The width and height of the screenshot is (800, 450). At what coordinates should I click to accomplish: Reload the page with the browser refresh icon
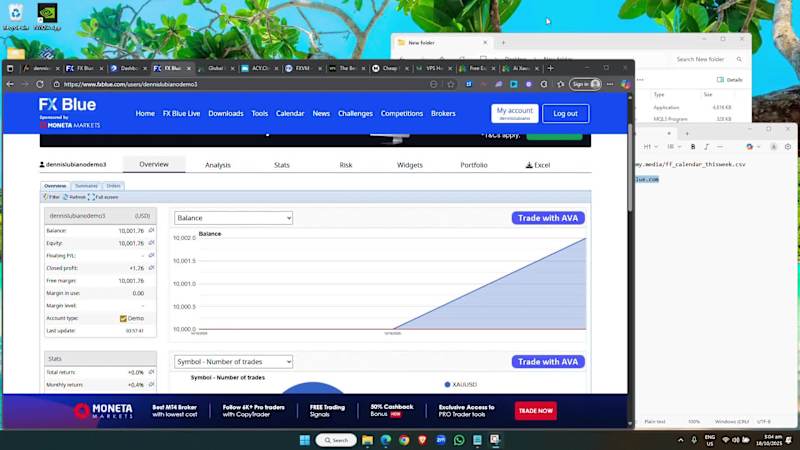tap(40, 84)
